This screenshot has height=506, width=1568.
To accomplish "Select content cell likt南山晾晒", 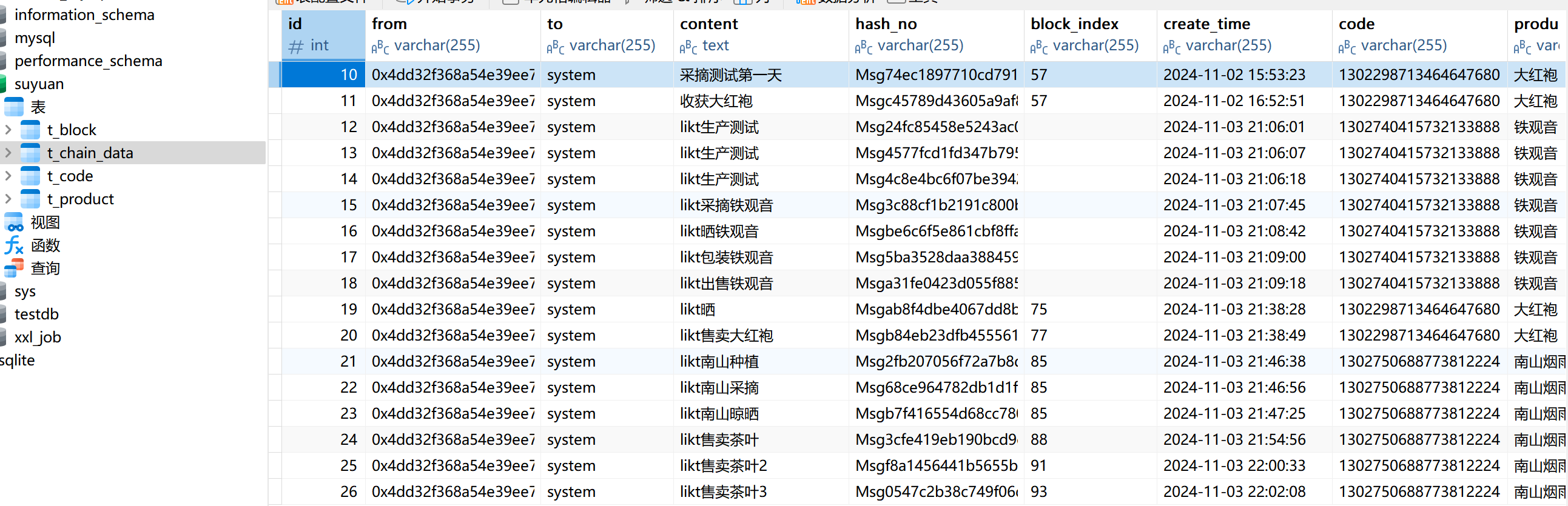I will tap(761, 413).
